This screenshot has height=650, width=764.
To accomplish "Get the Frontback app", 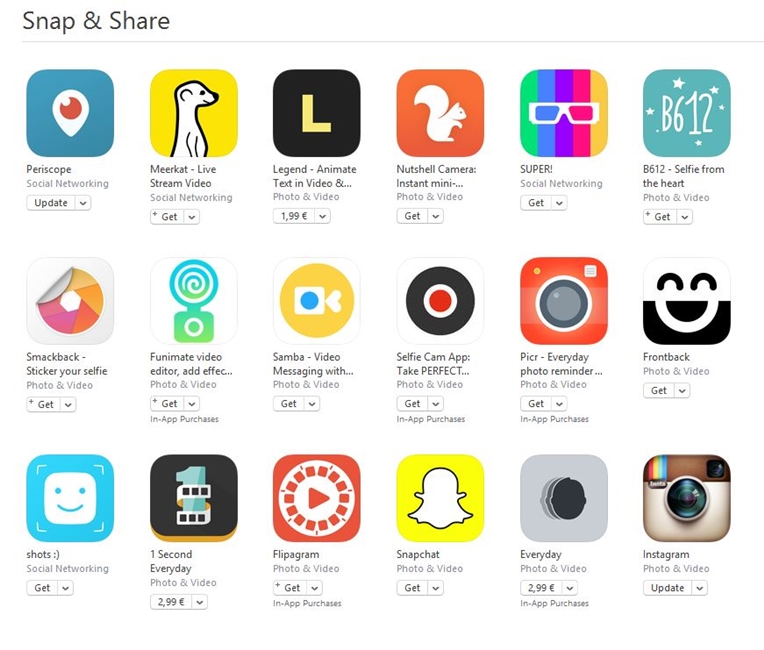I will (659, 391).
